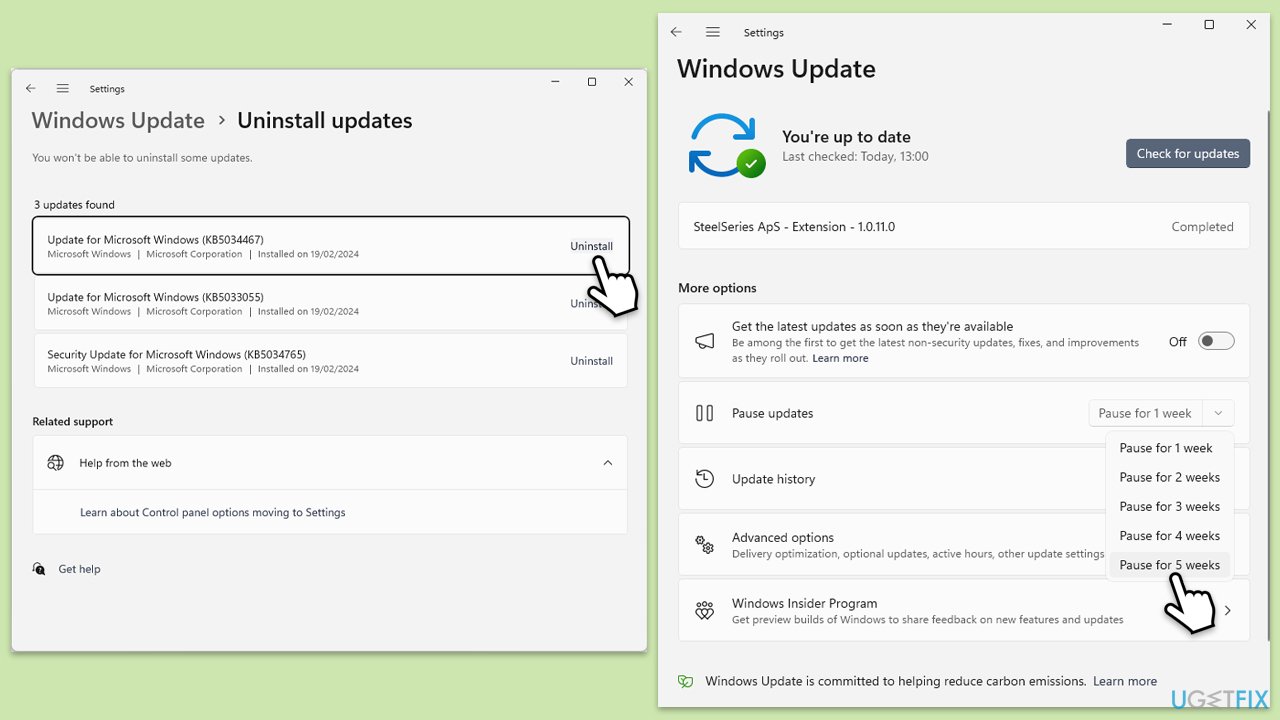Click the Windows Update sync status icon
1280x720 pixels.
[726, 146]
